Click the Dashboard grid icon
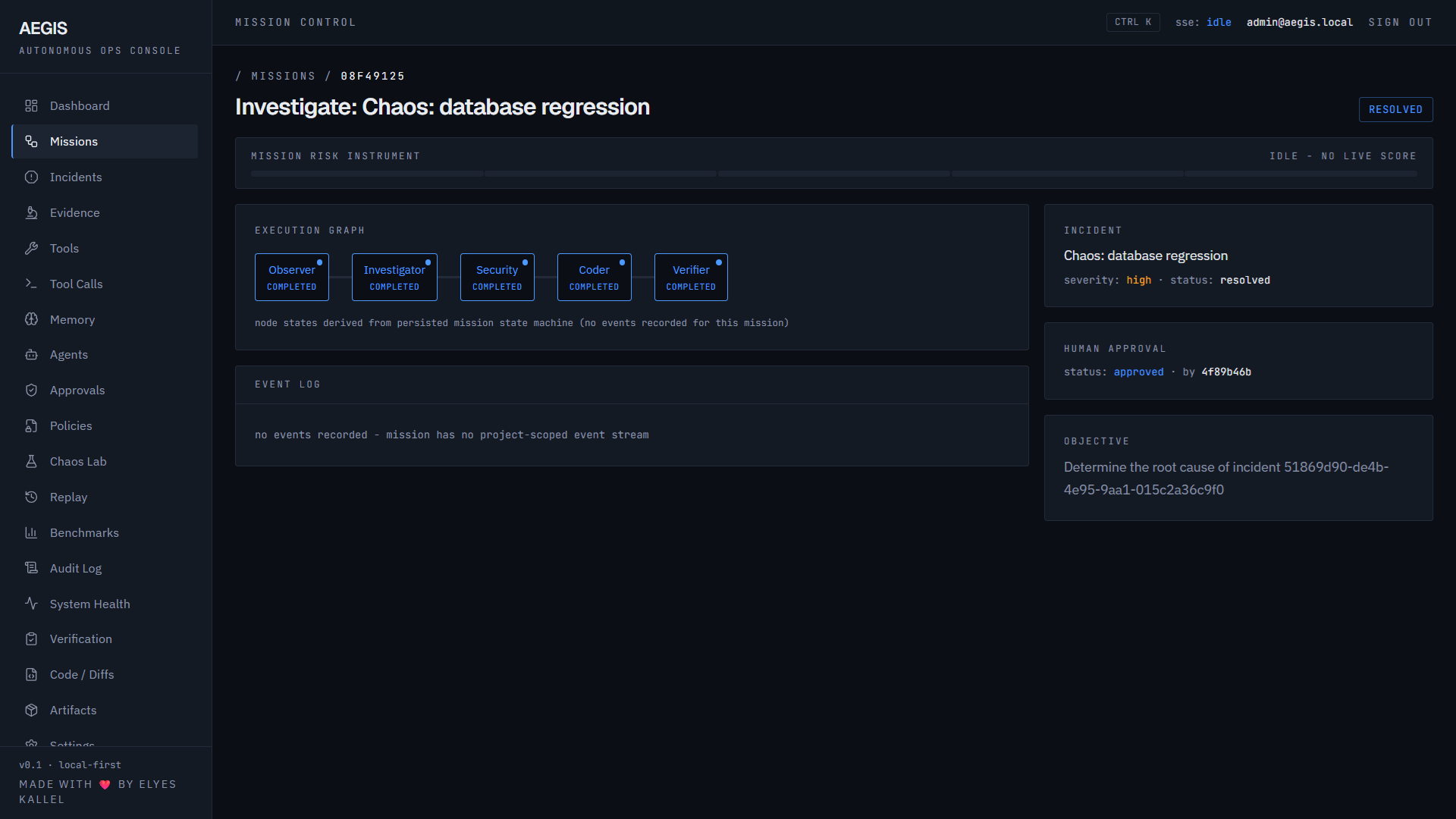Viewport: 1456px width, 819px height. (31, 106)
